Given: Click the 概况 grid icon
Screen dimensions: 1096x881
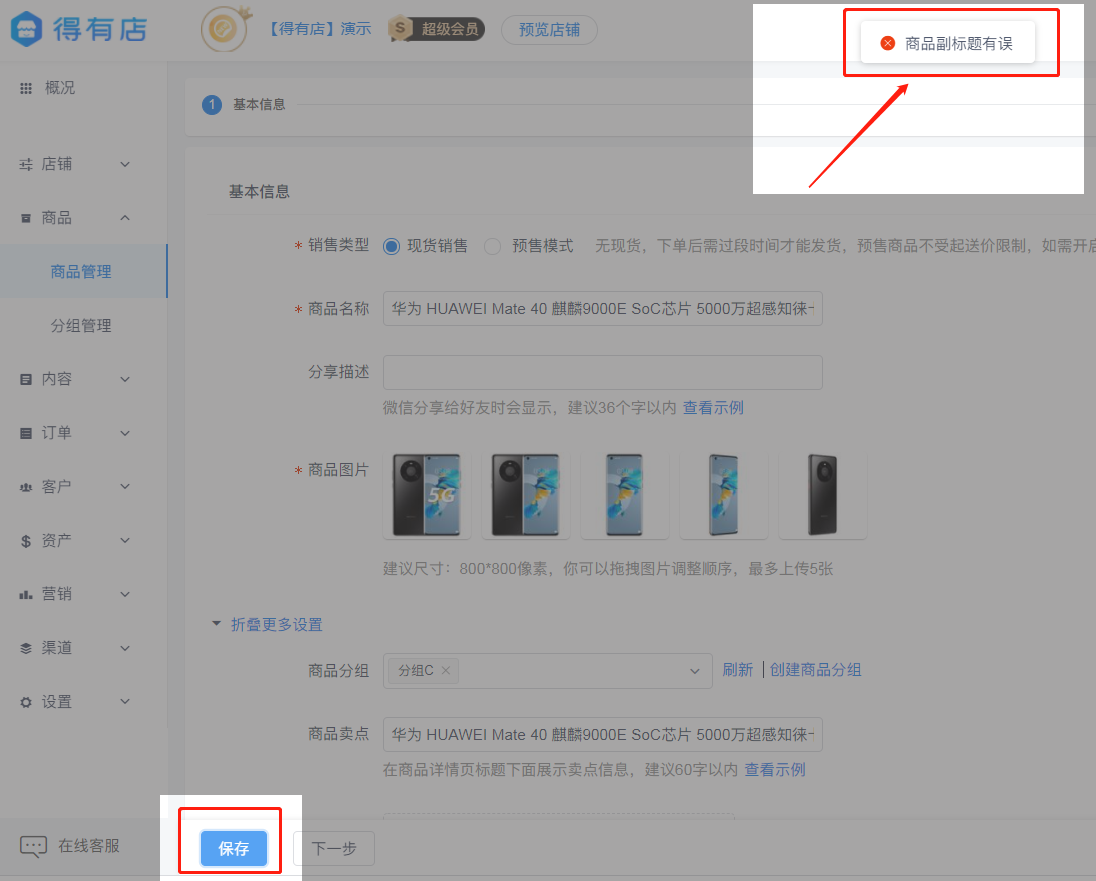Looking at the screenshot, I should pos(26,88).
